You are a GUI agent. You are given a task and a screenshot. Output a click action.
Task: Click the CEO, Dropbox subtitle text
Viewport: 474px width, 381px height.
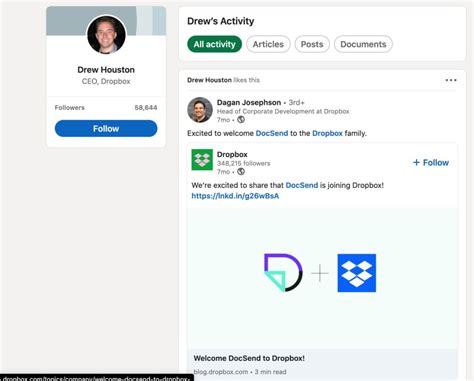(106, 81)
